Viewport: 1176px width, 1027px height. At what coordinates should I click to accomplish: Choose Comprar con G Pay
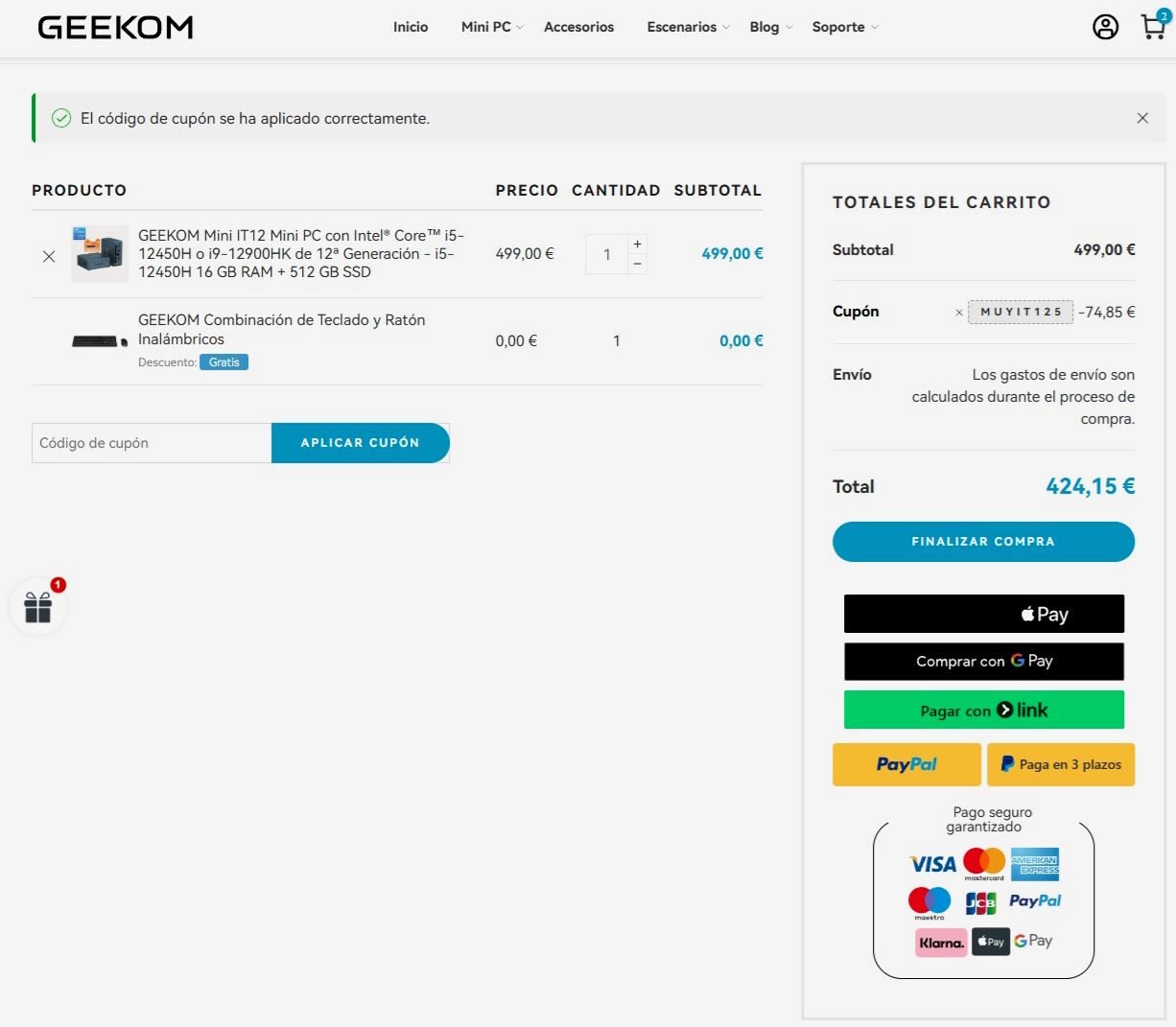point(984,661)
